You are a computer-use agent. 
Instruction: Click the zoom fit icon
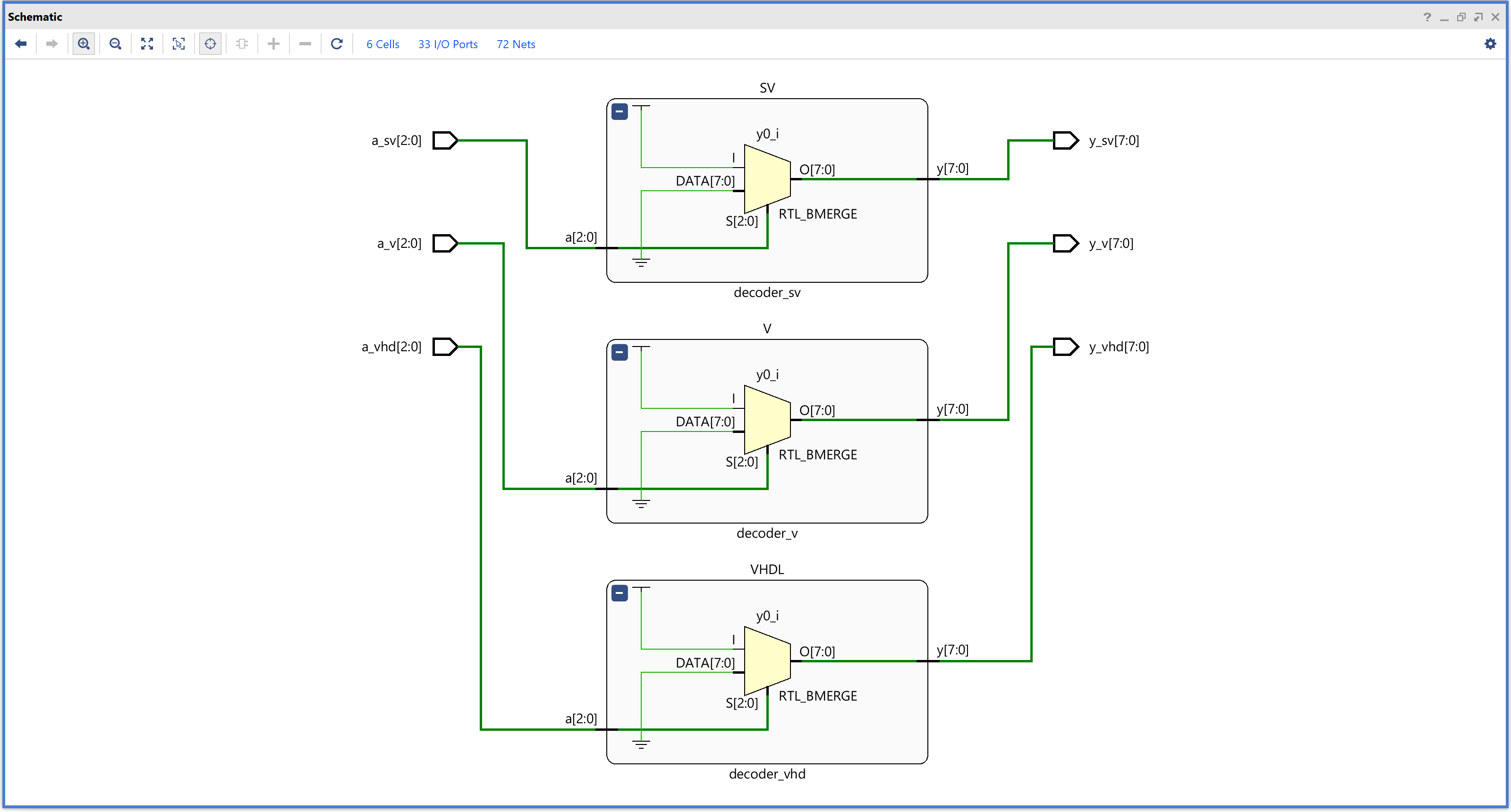pyautogui.click(x=147, y=44)
